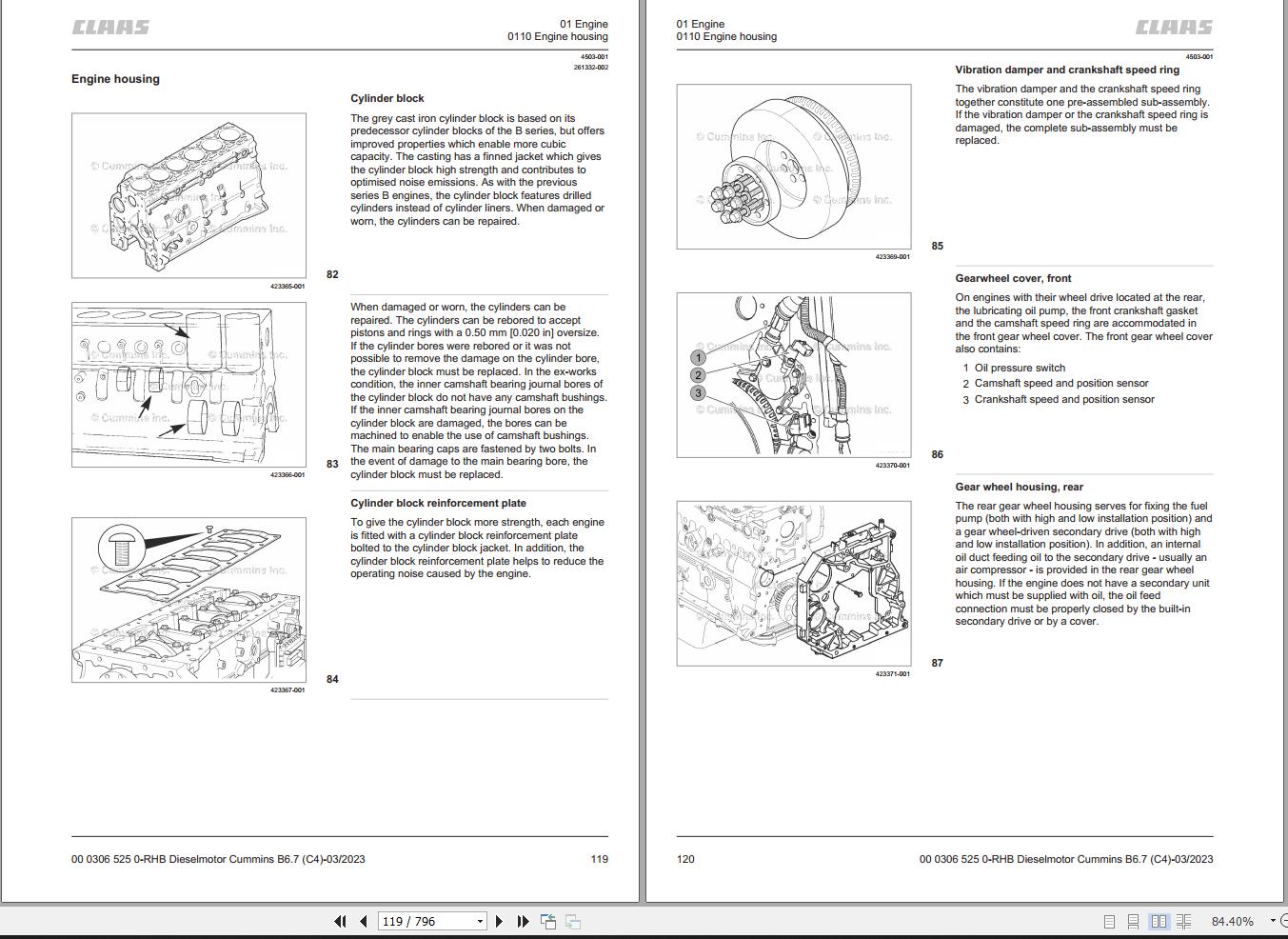Click the next view navigation icon

573,921
